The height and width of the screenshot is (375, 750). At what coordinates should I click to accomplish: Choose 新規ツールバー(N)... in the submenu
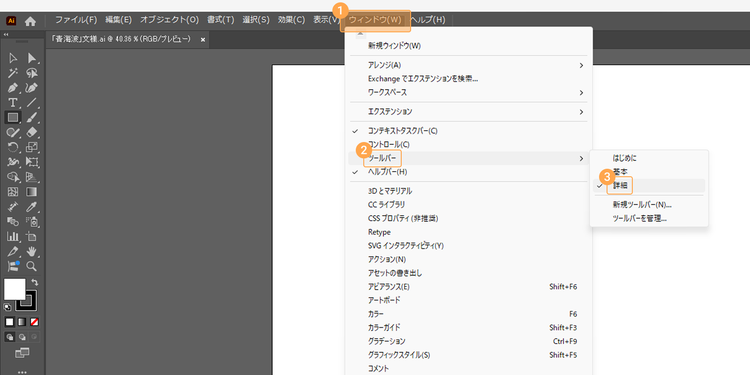[x=649, y=205]
